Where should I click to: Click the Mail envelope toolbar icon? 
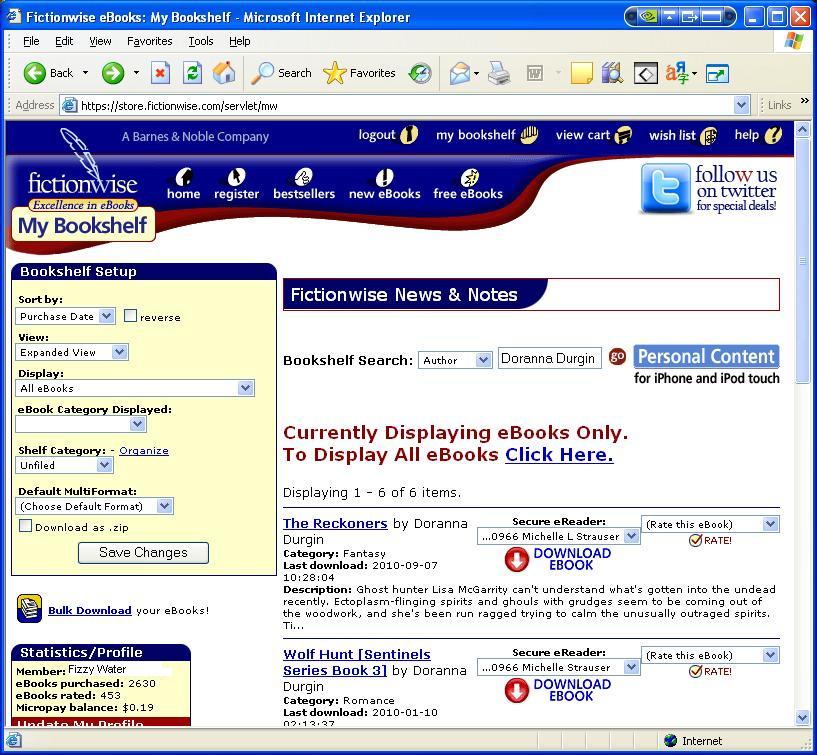pos(460,73)
